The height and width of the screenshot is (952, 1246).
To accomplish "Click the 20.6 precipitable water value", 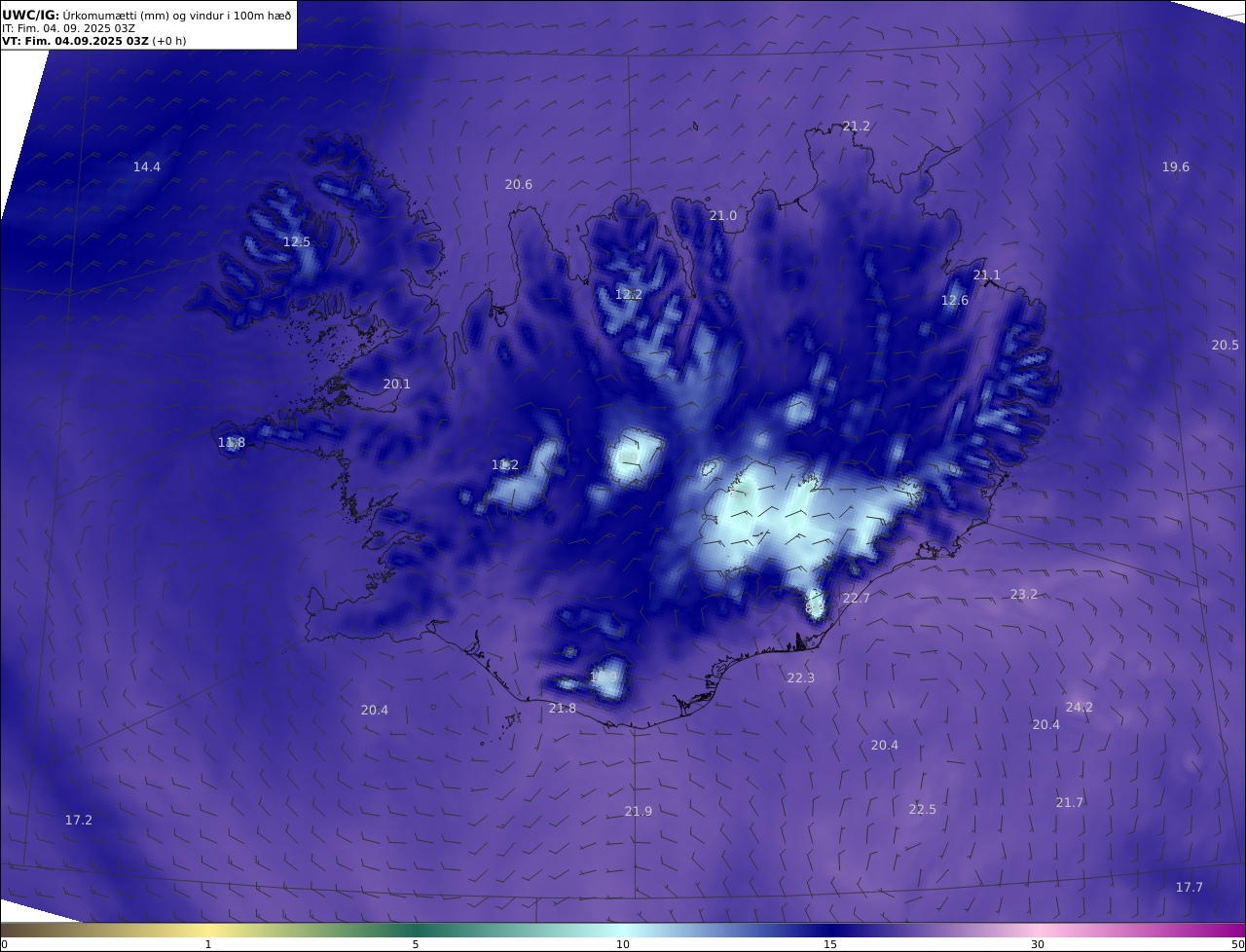I will click(519, 185).
